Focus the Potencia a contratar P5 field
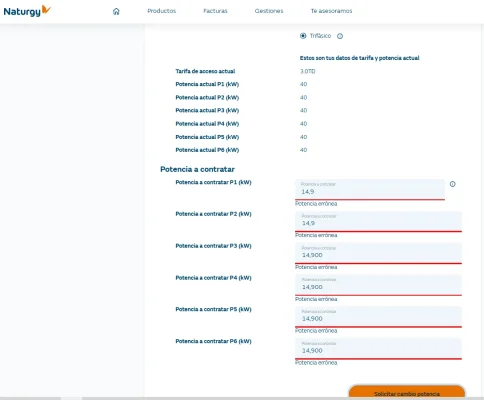This screenshot has height=400, width=484. 378,317
